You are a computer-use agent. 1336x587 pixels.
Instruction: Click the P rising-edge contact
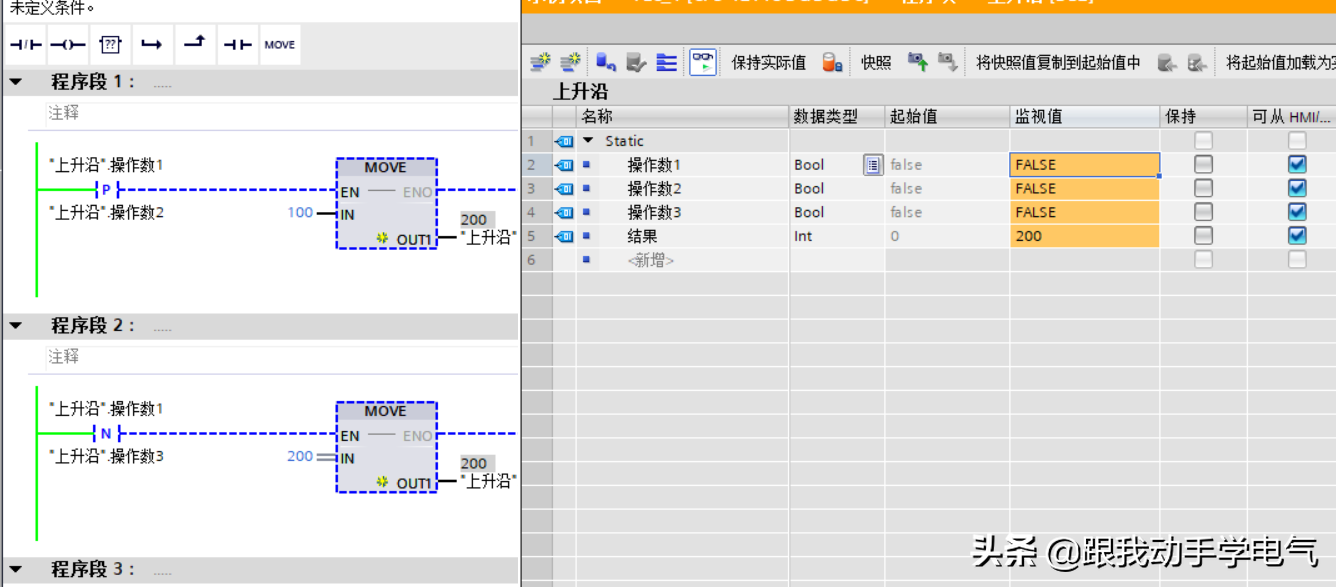coord(107,189)
